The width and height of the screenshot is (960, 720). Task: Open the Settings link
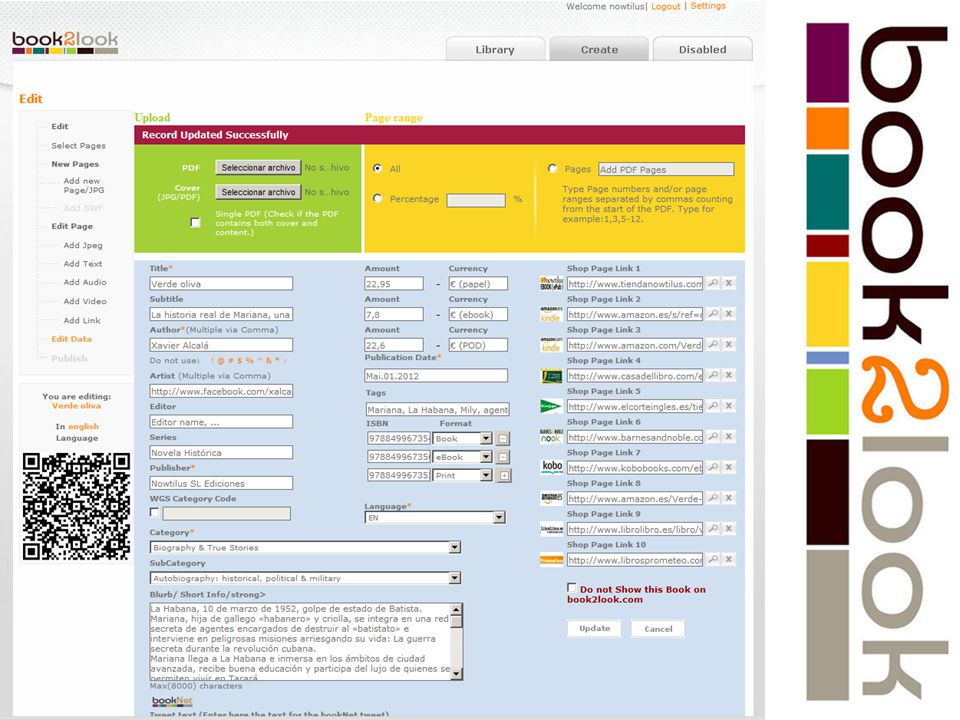point(708,6)
